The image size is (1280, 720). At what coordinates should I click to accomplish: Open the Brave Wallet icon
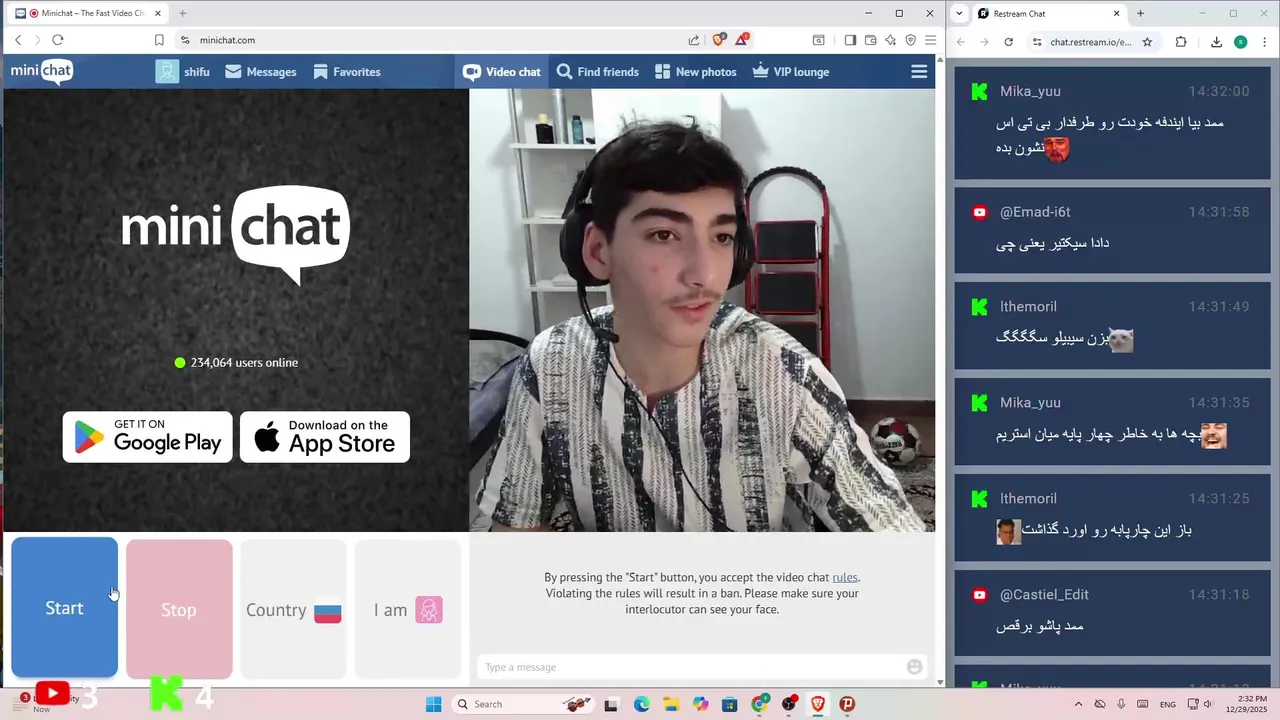[x=870, y=40]
